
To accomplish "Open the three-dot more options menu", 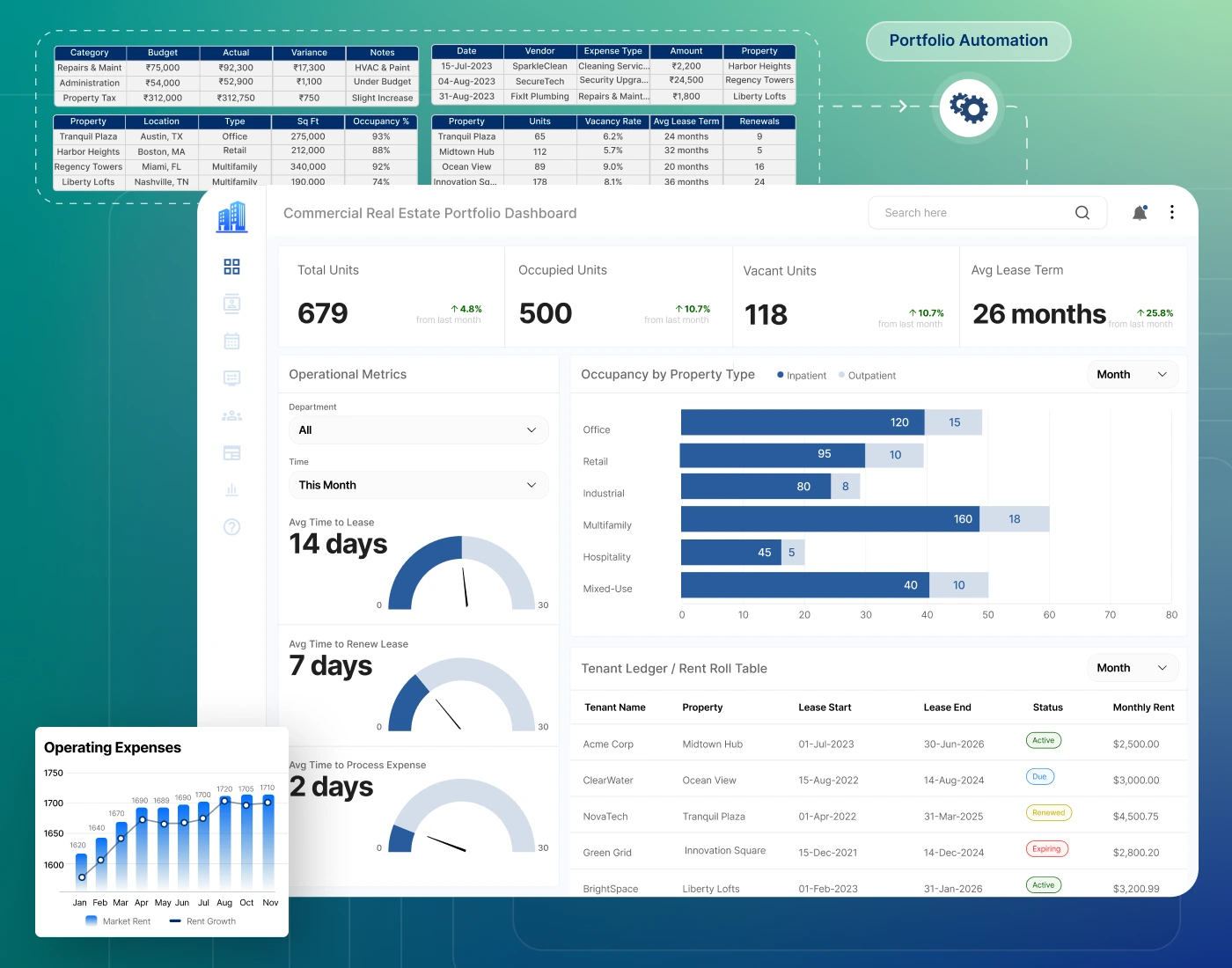I will tap(1172, 212).
